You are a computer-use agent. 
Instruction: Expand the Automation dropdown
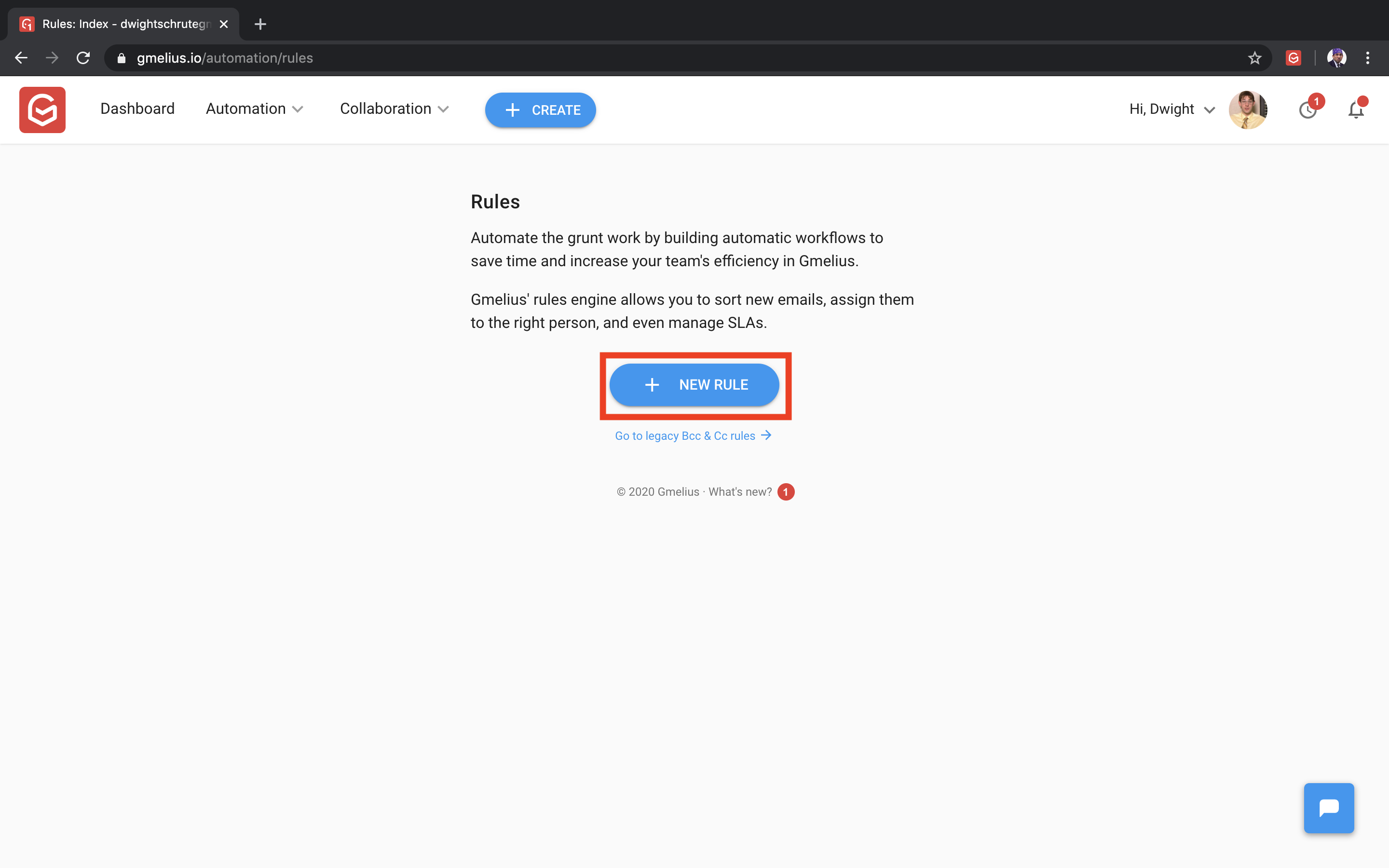coord(254,108)
